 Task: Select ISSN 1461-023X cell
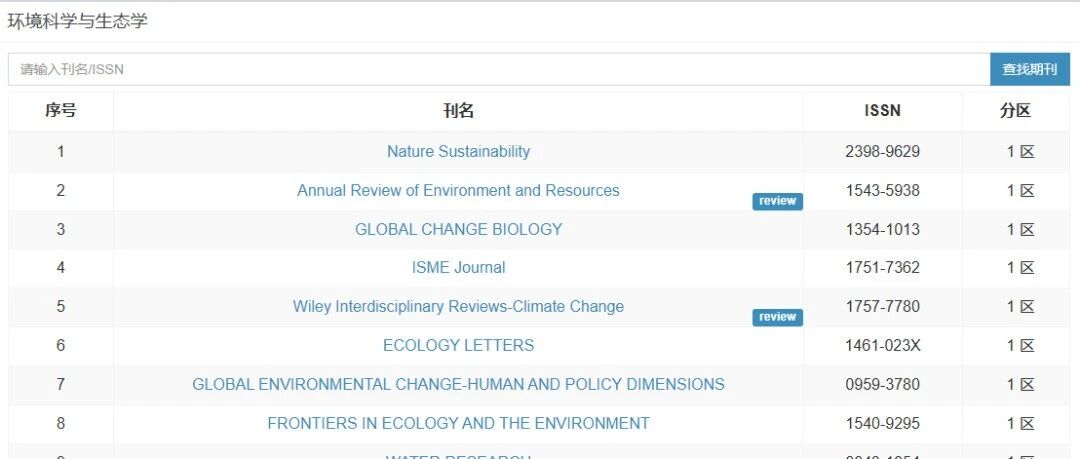(x=882, y=345)
